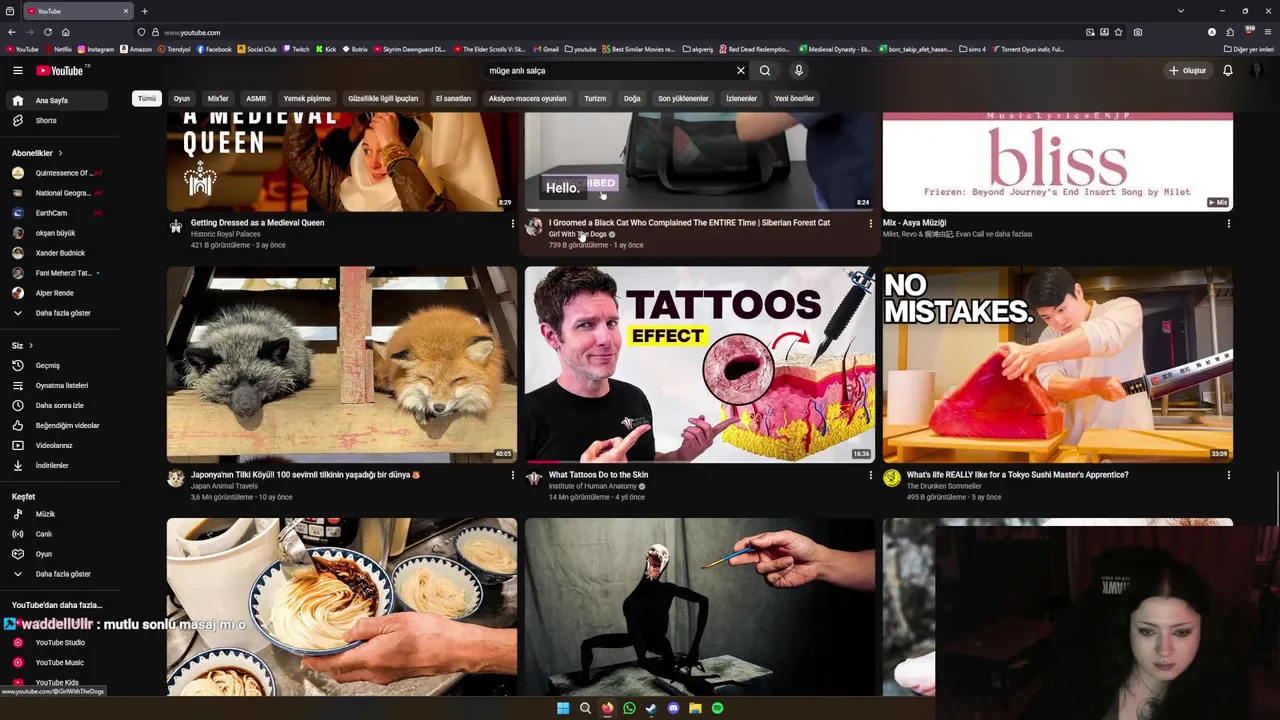Select the Mix'ler filter chip

tap(218, 98)
